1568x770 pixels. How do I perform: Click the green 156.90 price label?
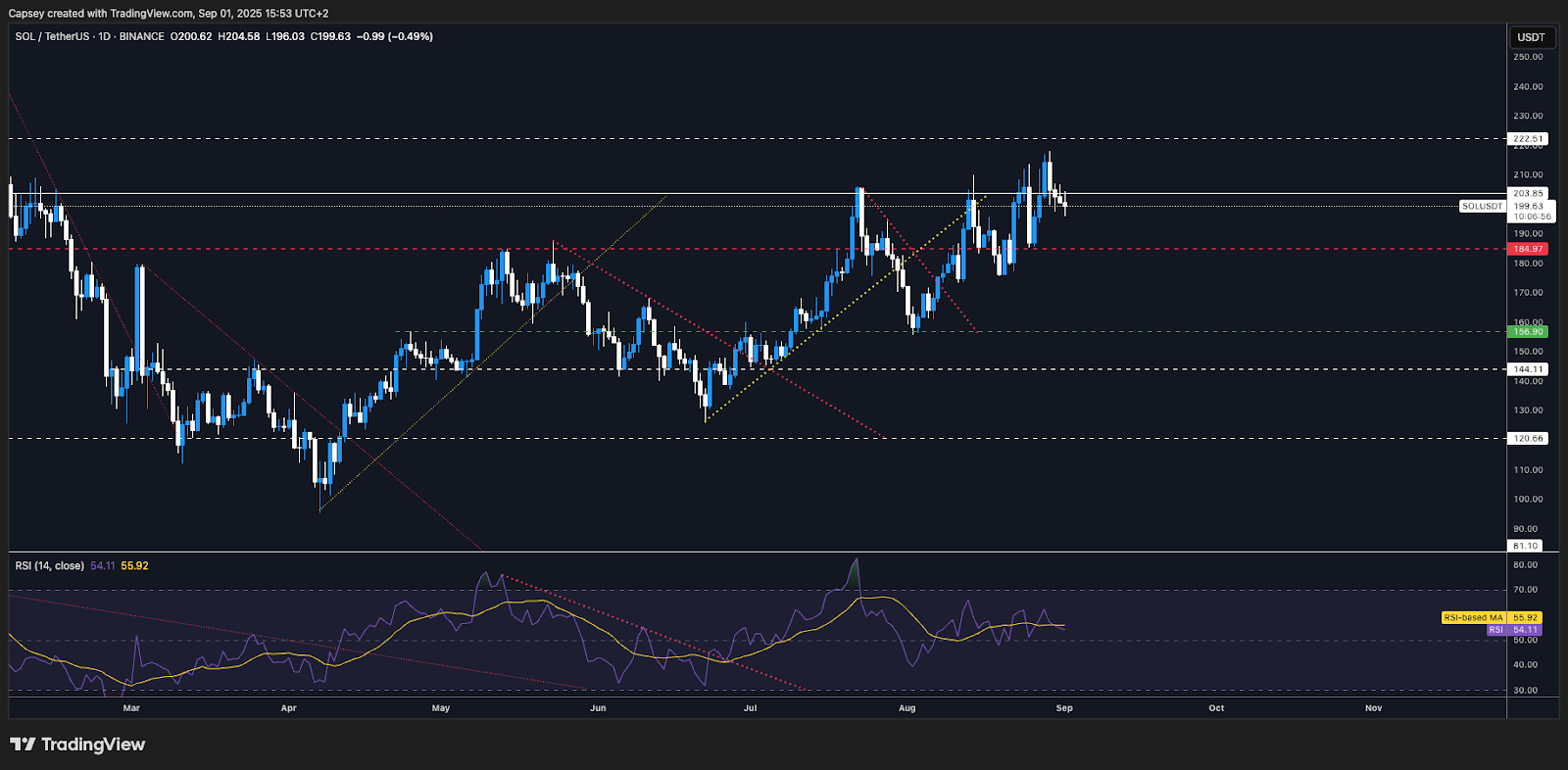click(1528, 332)
